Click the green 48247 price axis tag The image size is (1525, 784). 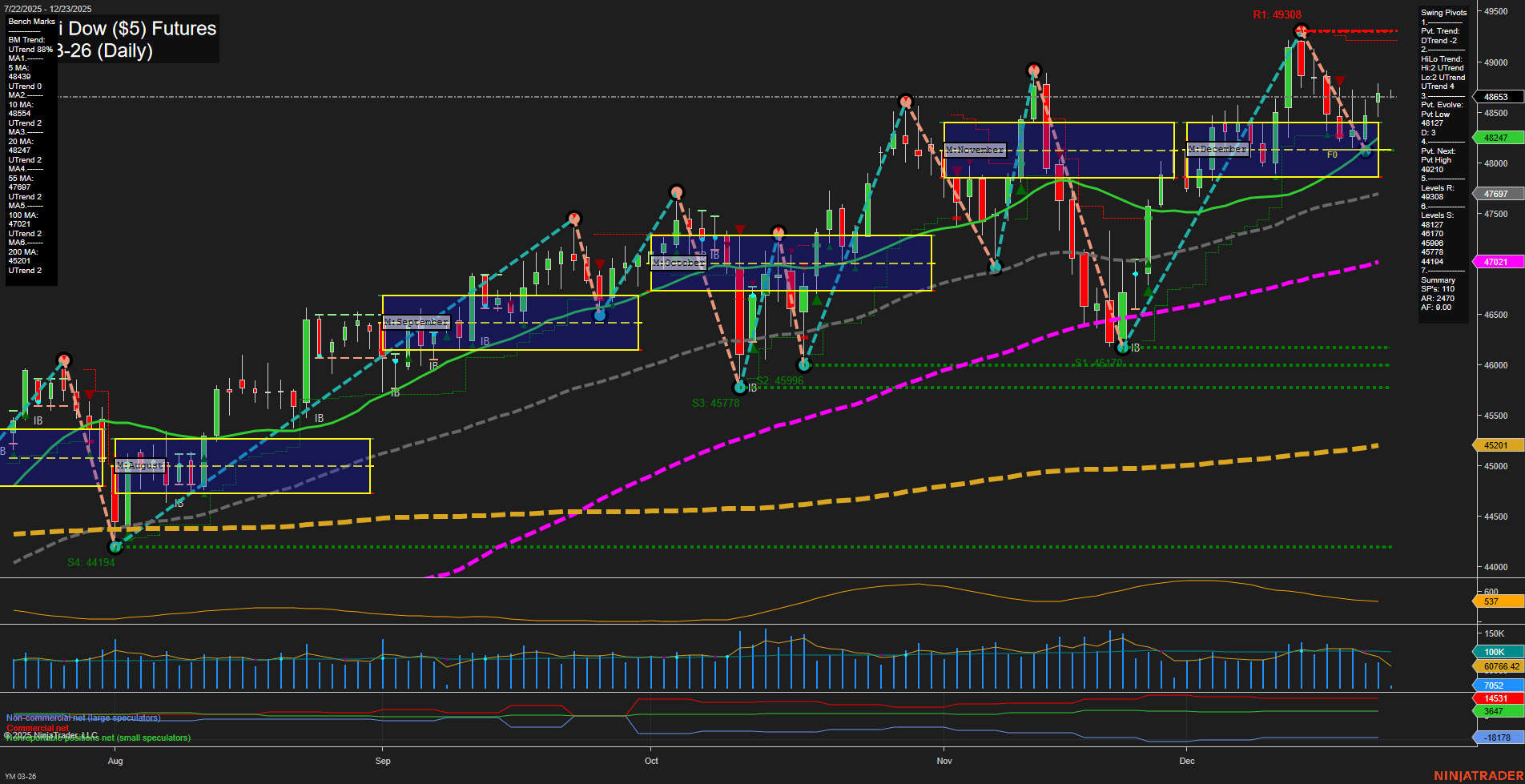(1496, 138)
